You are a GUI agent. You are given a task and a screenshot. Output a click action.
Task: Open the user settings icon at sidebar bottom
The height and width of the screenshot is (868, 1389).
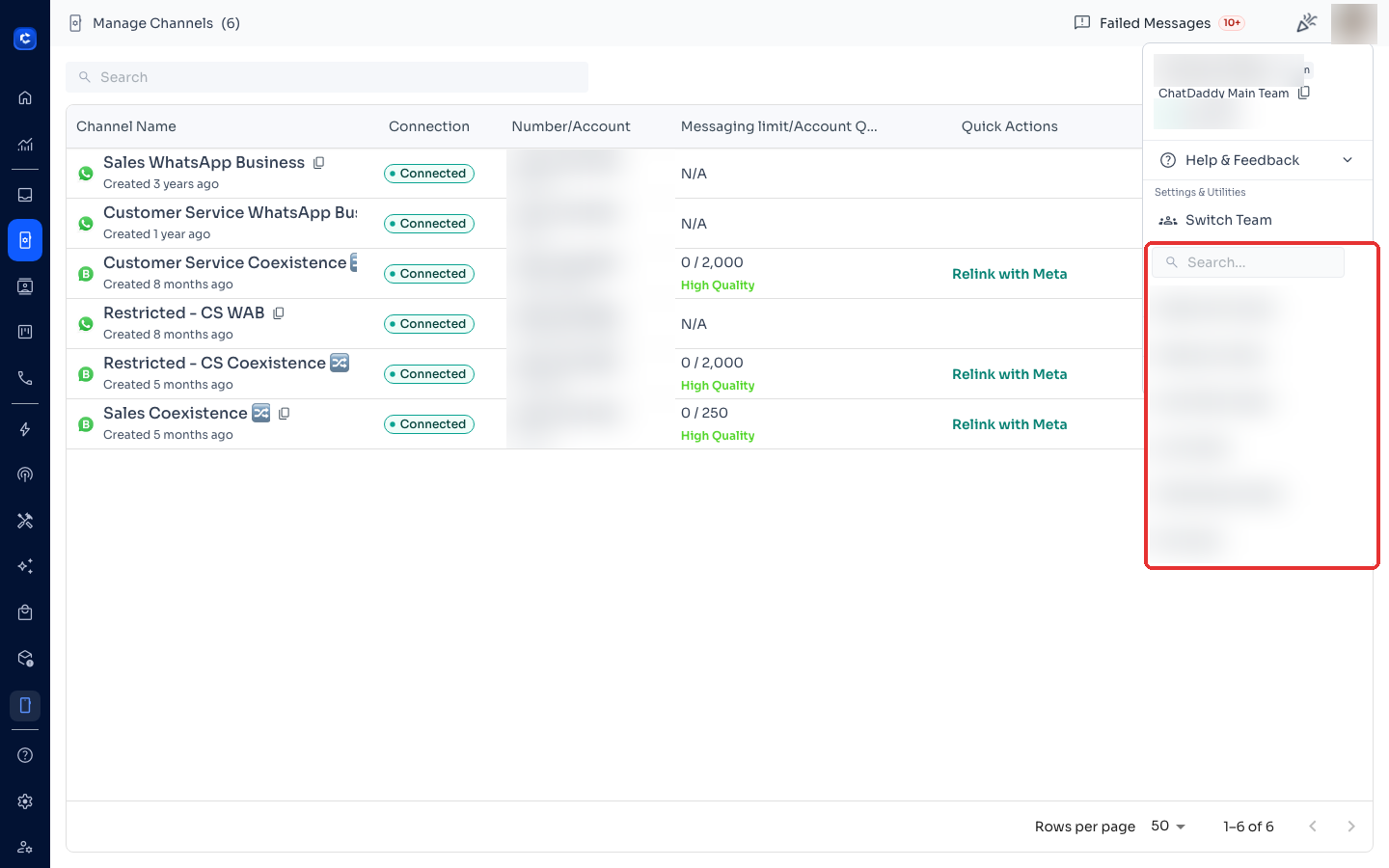coord(25,847)
